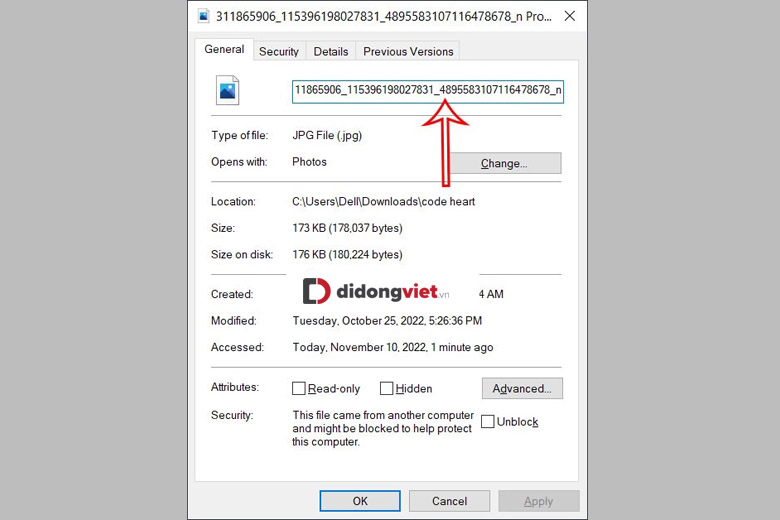Switch to the General tab

tap(224, 50)
